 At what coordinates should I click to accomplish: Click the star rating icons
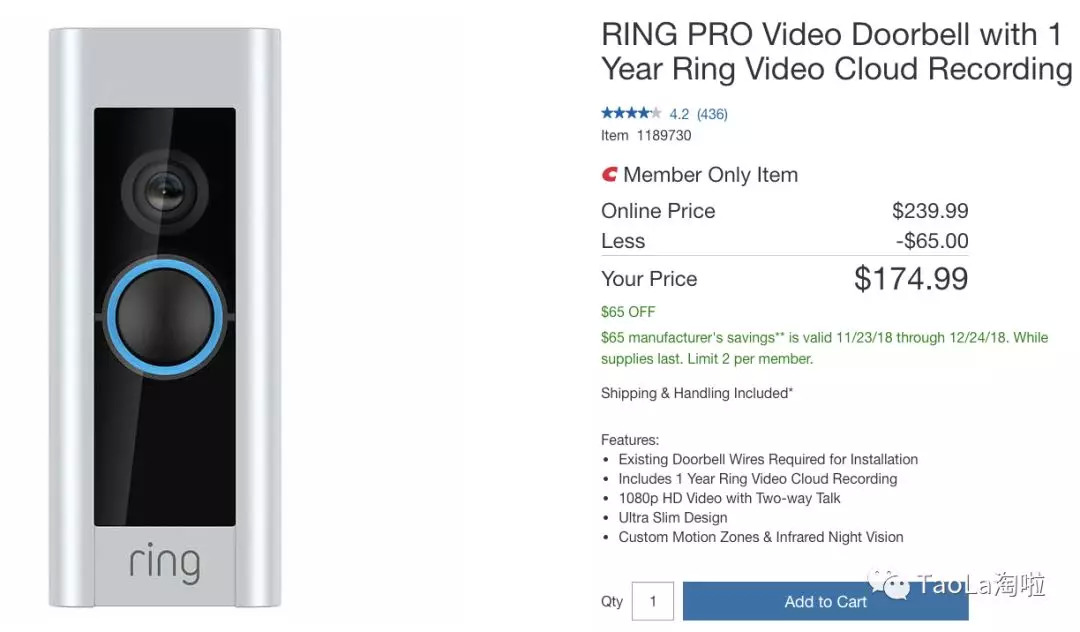tap(630, 113)
